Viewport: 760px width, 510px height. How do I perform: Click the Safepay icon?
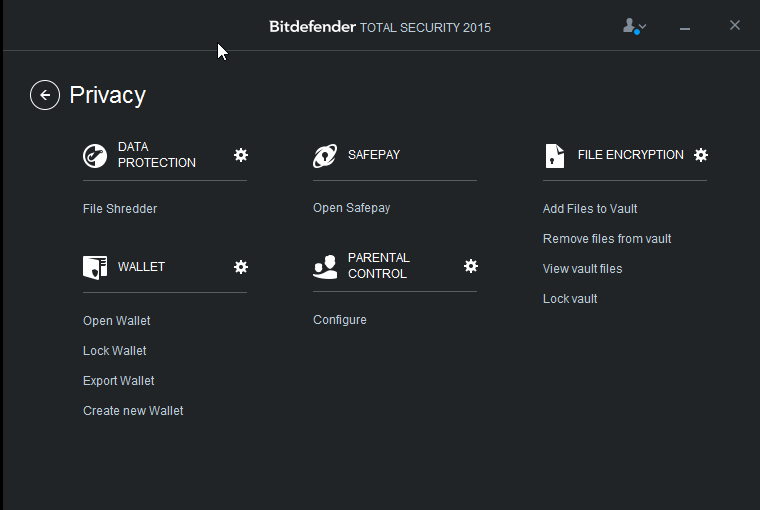(x=325, y=155)
